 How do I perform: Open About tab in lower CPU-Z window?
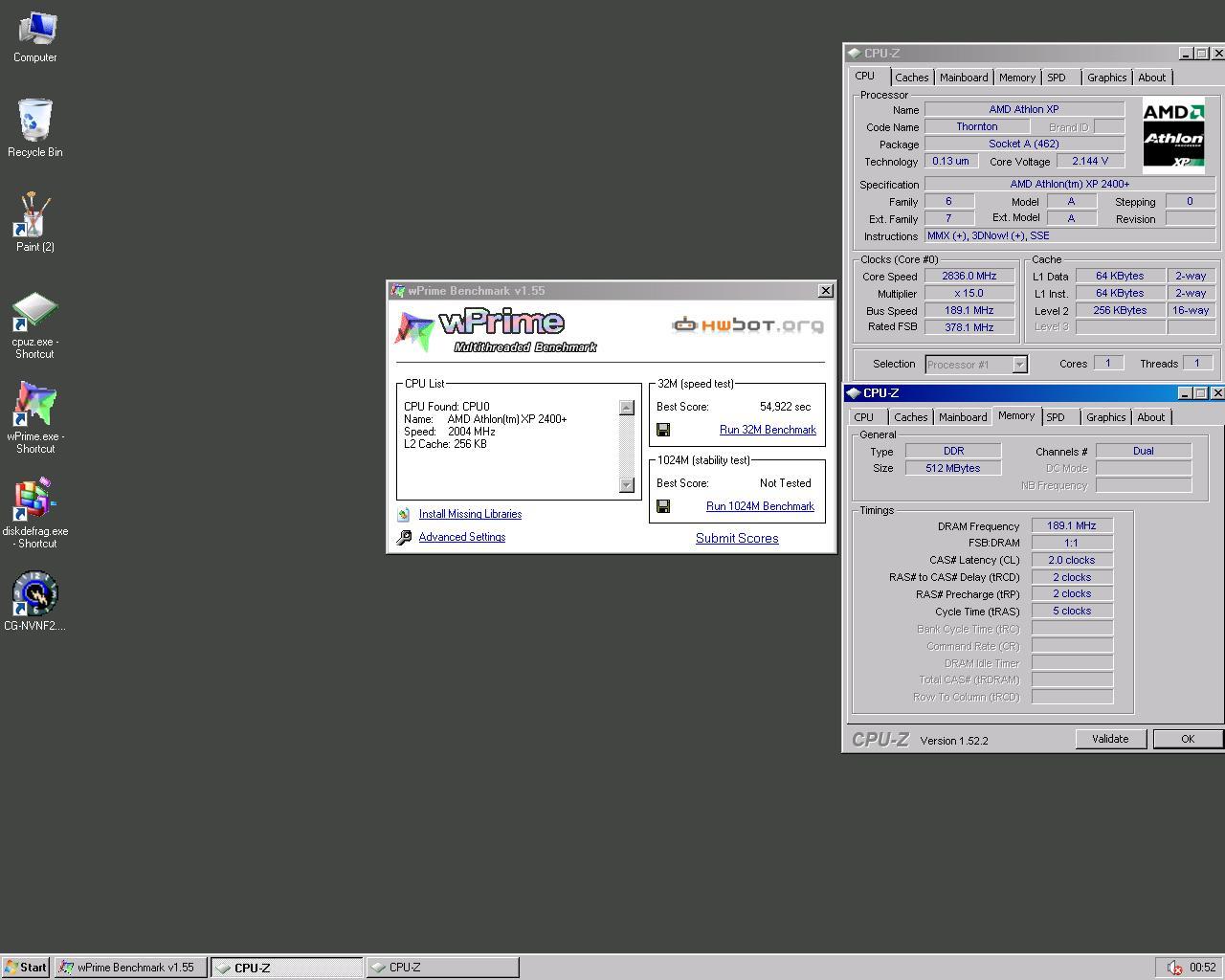[x=1151, y=417]
